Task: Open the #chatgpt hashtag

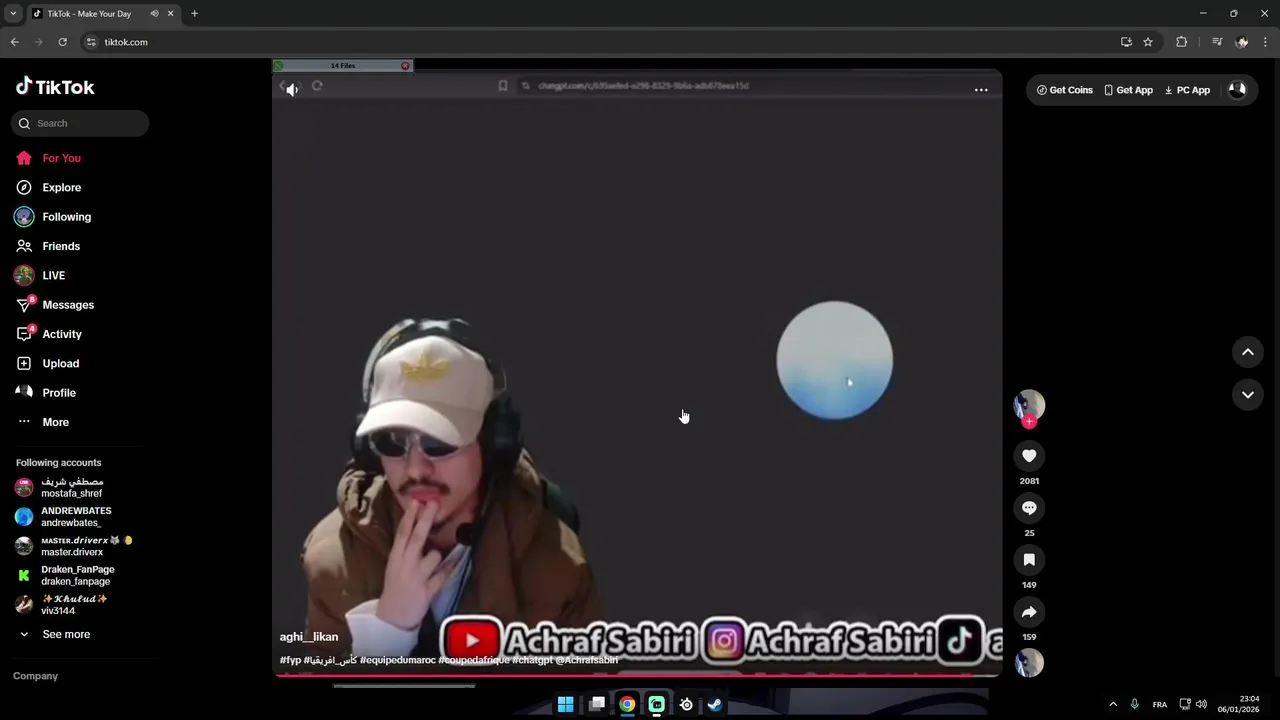Action: pos(531,660)
